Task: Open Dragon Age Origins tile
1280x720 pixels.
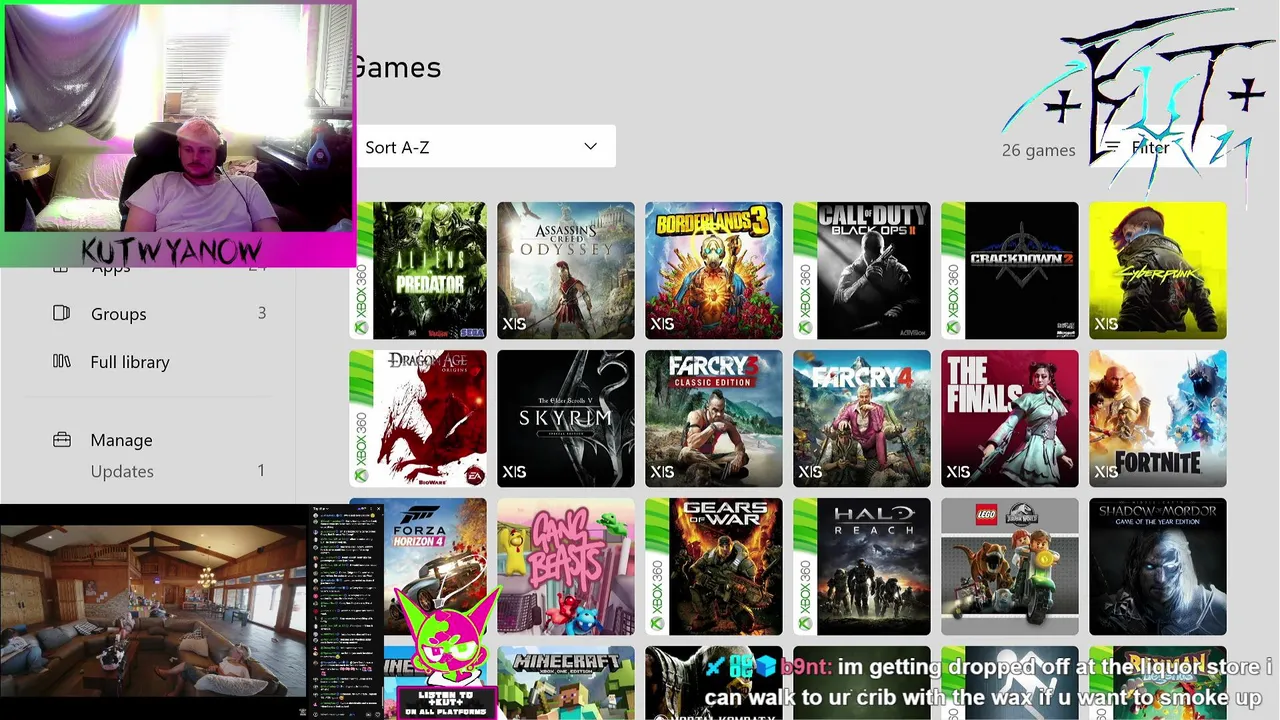Action: [418, 419]
